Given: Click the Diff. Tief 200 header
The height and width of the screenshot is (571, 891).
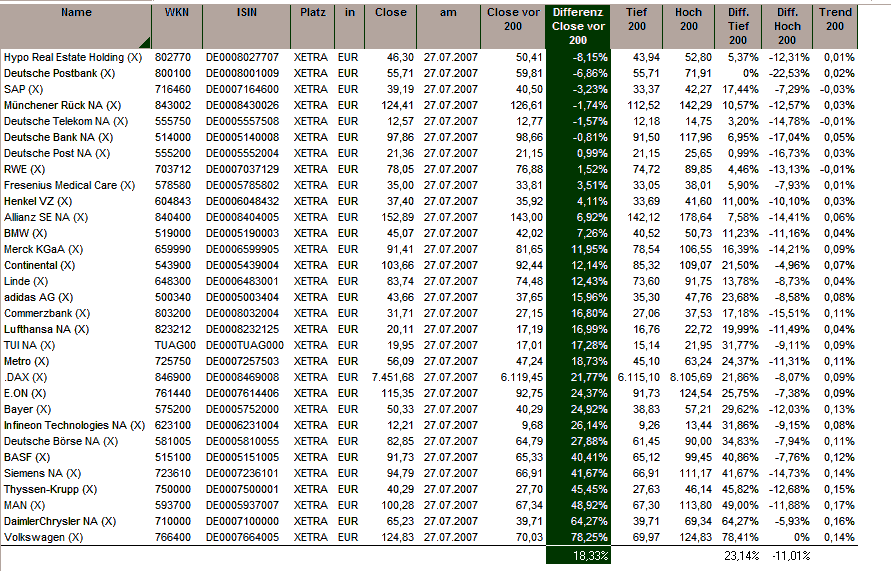Looking at the screenshot, I should point(738,26).
